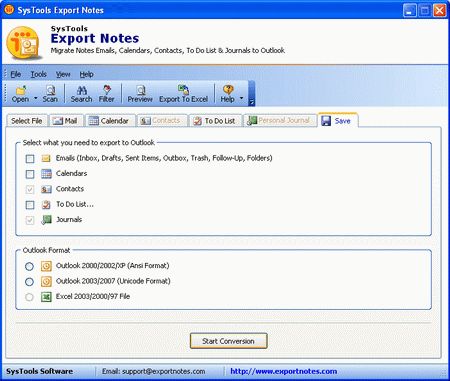Switch to the Calendar tab

110,121
